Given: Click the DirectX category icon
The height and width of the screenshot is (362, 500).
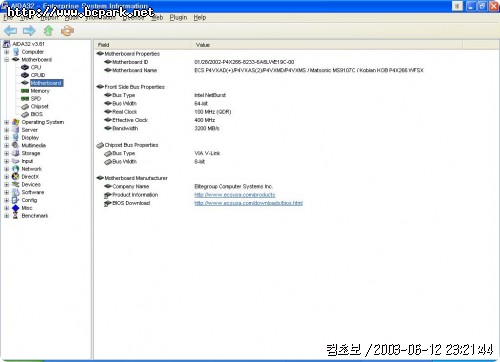Looking at the screenshot, I should coord(16,177).
